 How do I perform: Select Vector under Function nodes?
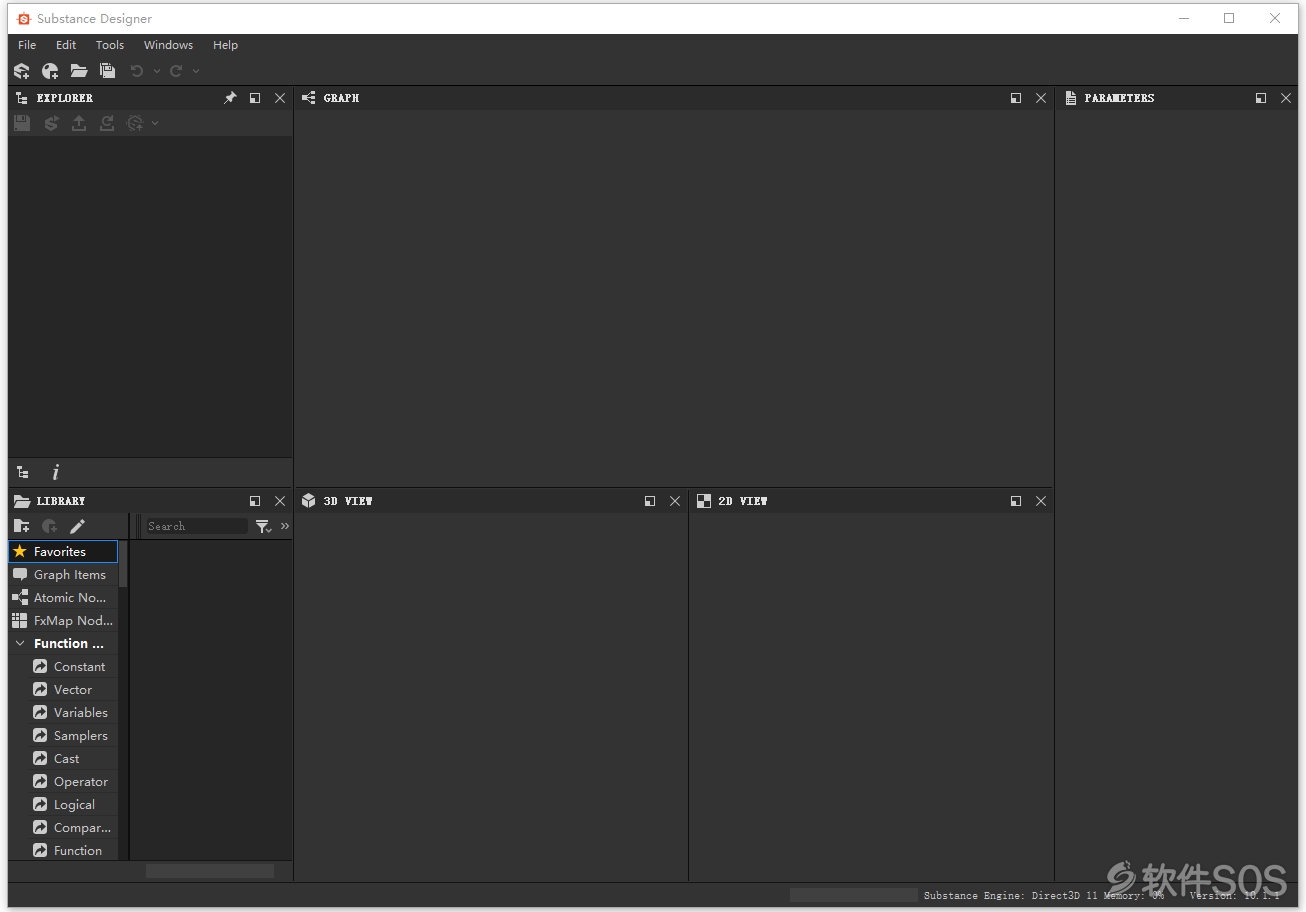(x=73, y=690)
